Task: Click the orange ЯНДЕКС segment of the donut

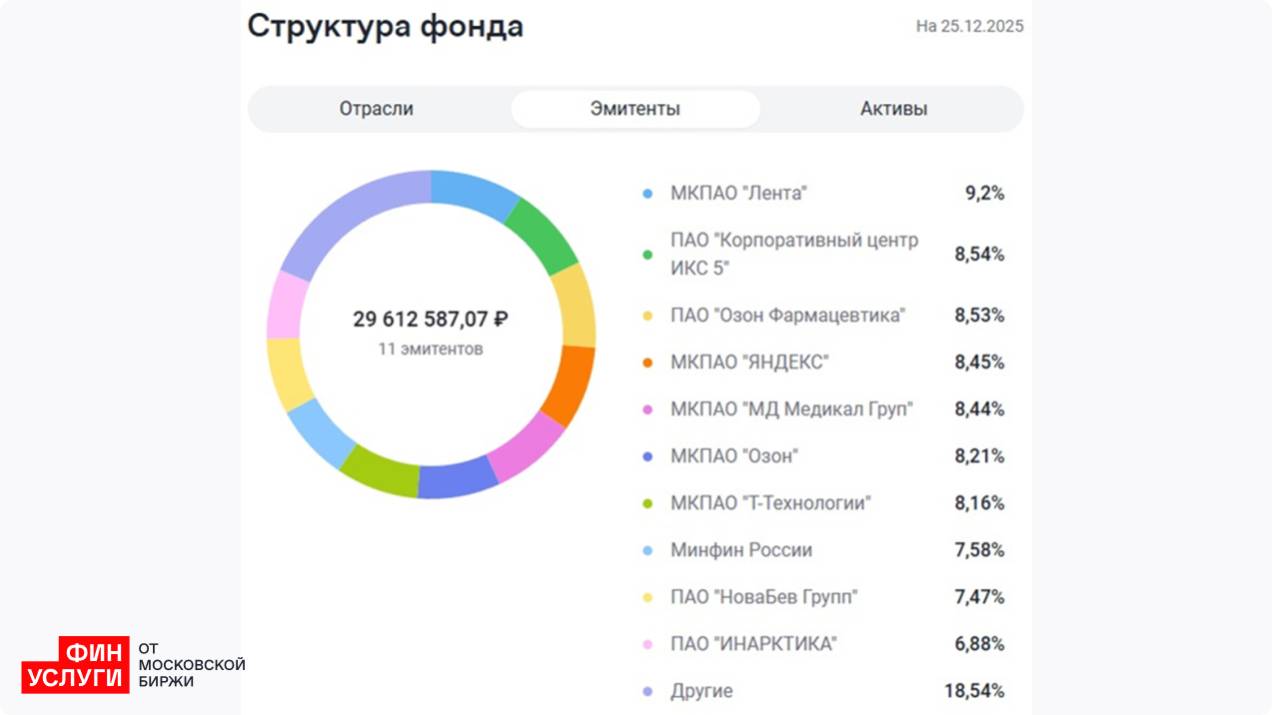Action: [569, 384]
